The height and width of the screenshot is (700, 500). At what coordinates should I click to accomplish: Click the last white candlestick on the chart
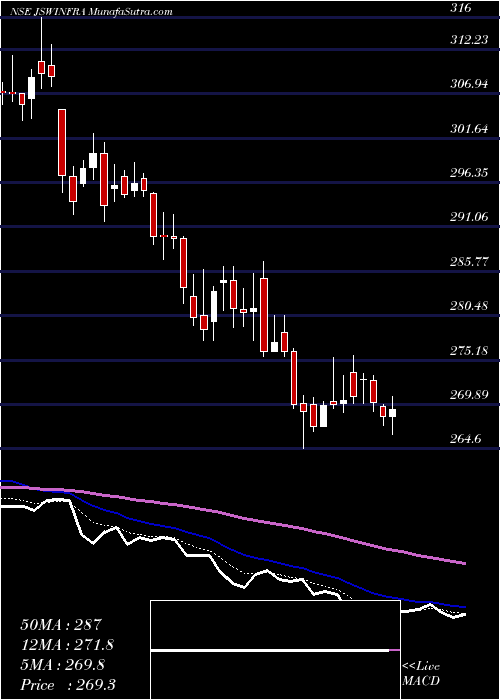392,413
